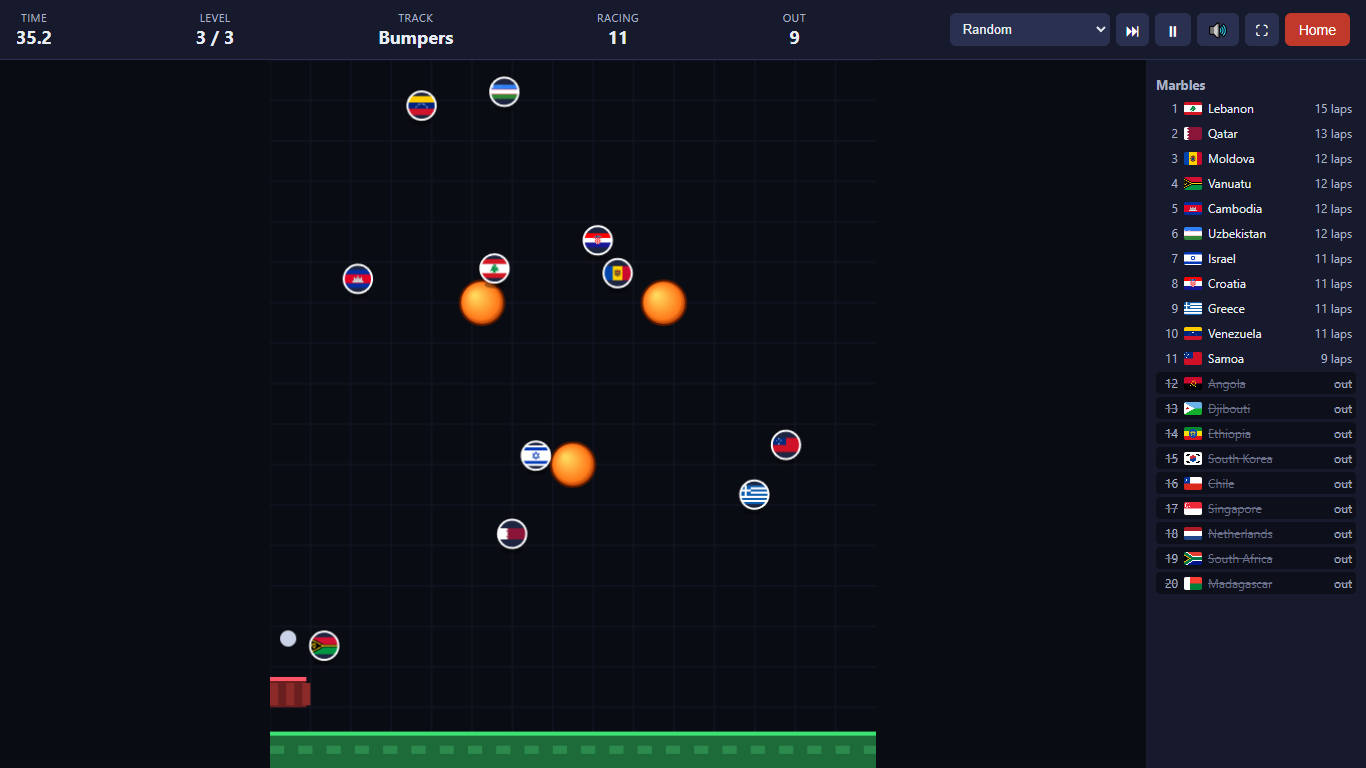The width and height of the screenshot is (1366, 768).
Task: Select the Greece flag in the marbles list
Action: point(1193,309)
